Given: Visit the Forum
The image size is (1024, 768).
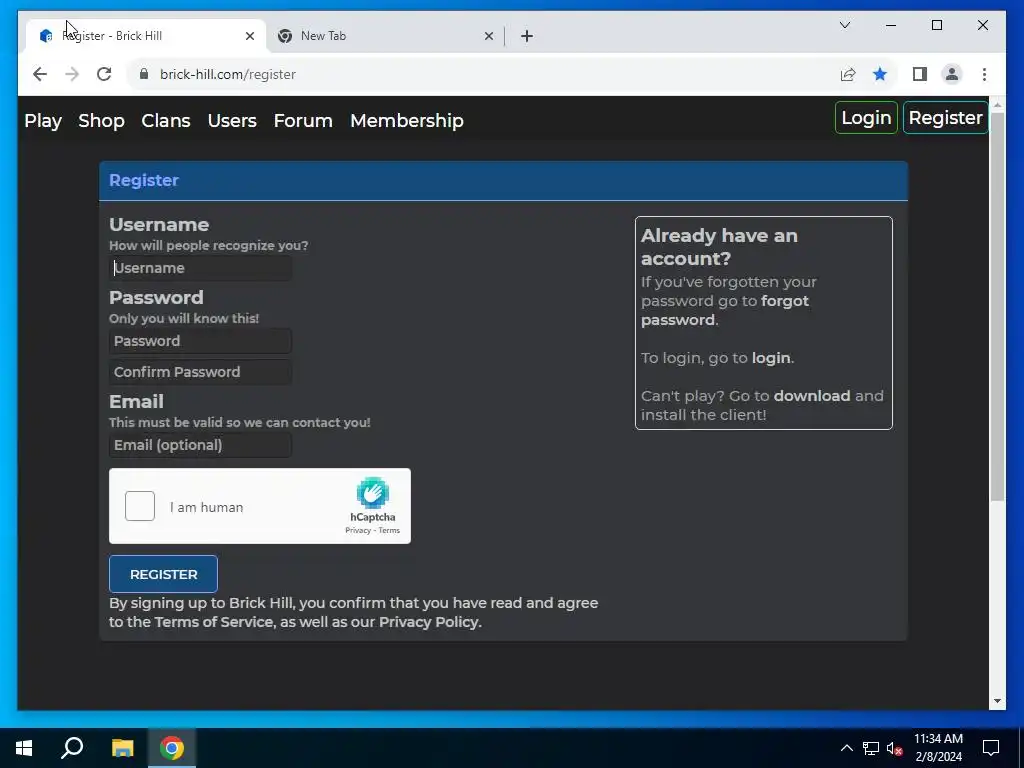Looking at the screenshot, I should [x=303, y=120].
